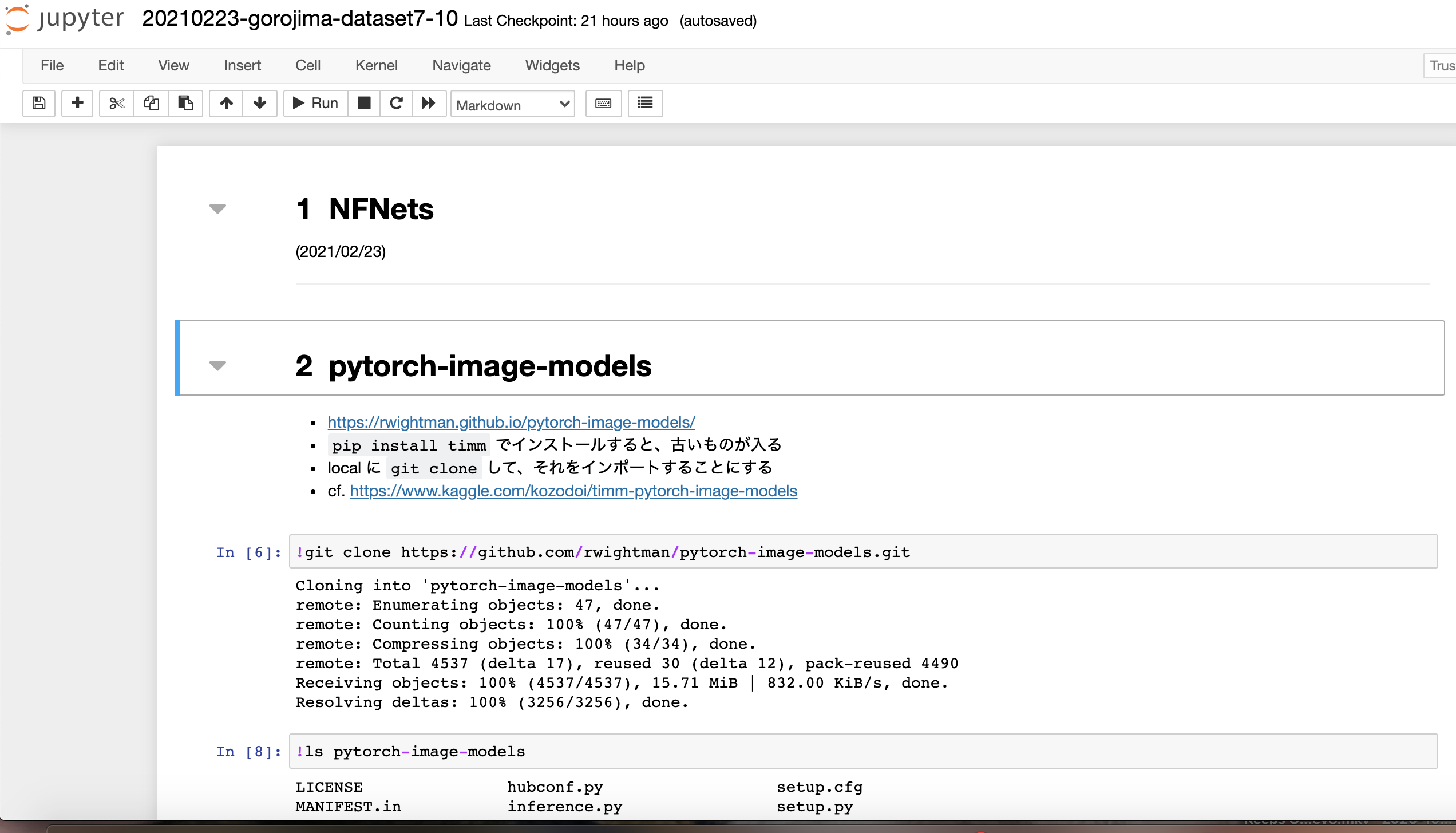Click 'setup.py' in the ls output
Viewport: 1456px width, 833px height.
point(814,806)
